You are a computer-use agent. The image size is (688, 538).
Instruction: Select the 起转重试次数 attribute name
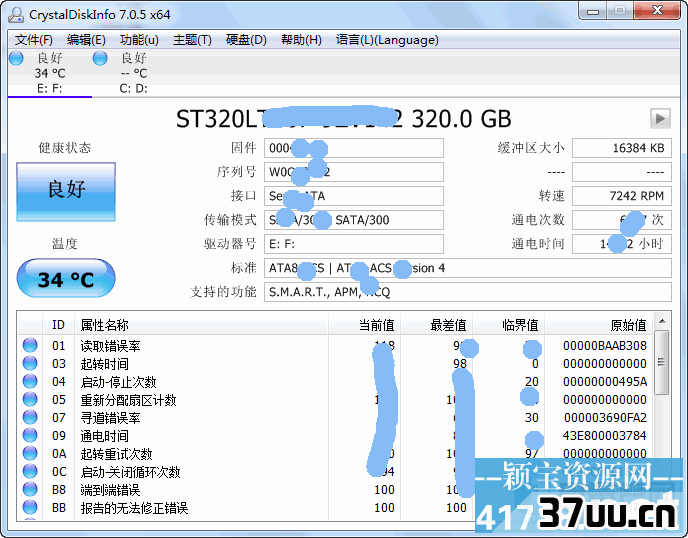pyautogui.click(x=116, y=454)
